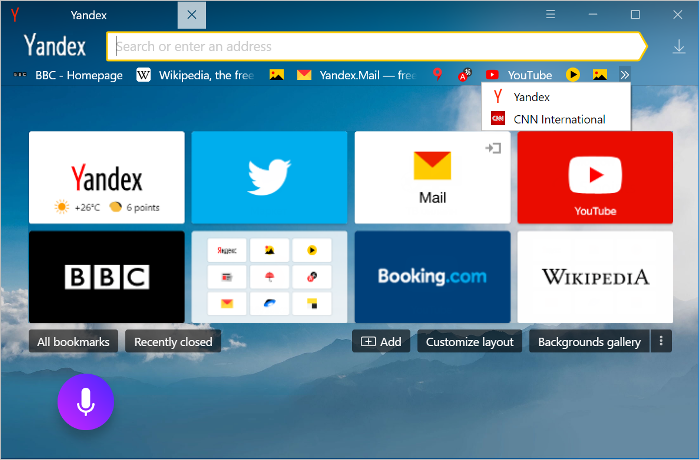The image size is (700, 460).
Task: Click the Яндекс icon in the folder tile
Action: click(x=227, y=250)
